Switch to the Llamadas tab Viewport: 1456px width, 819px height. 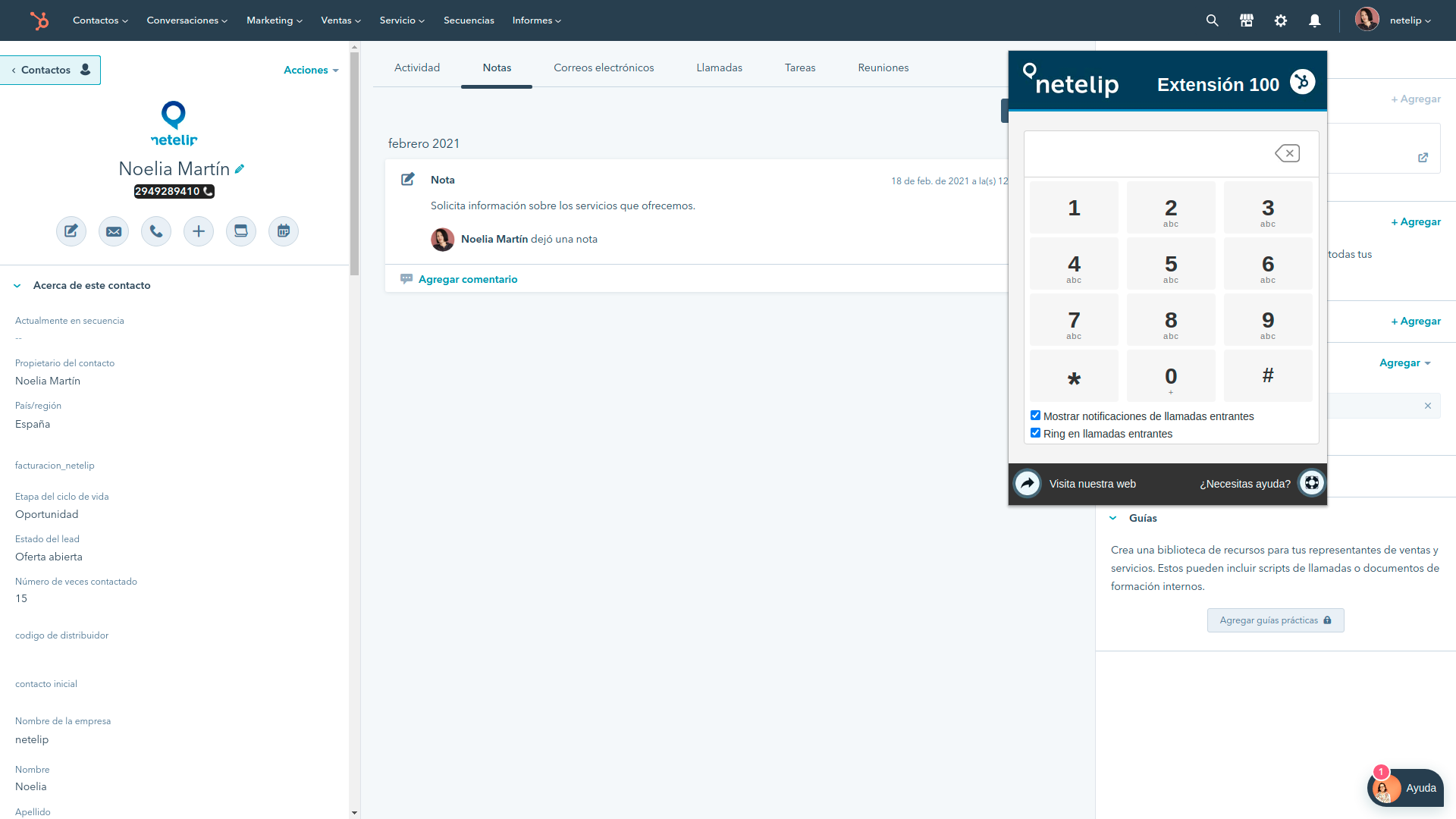[x=719, y=67]
